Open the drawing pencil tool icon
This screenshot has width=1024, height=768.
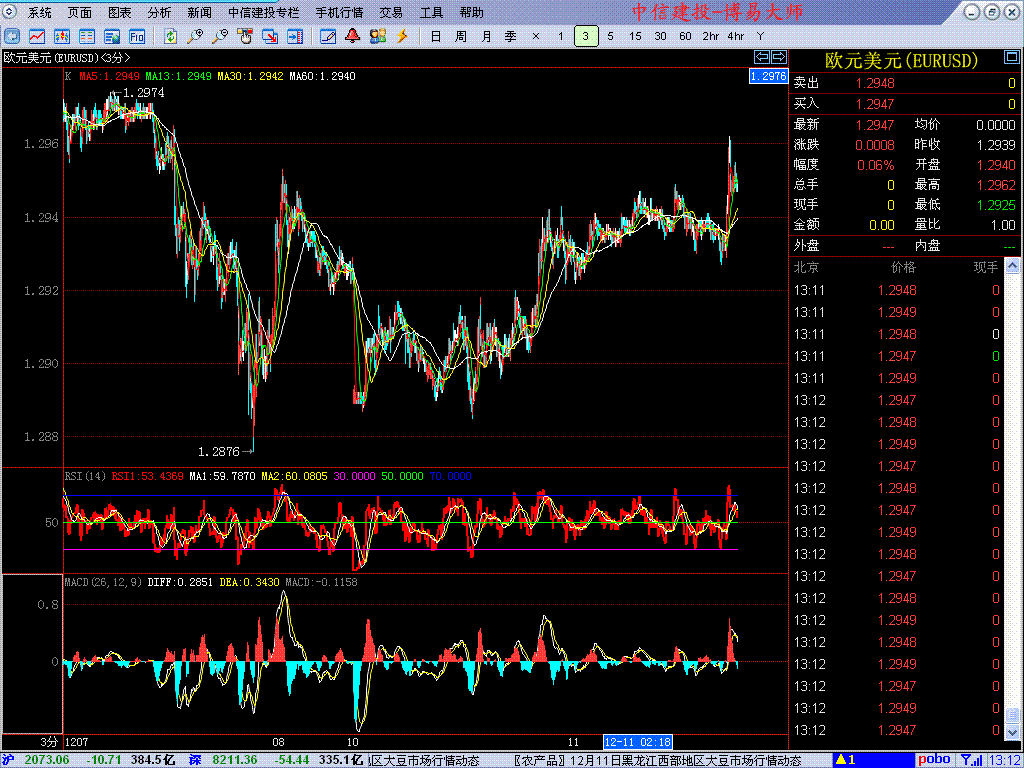point(328,36)
